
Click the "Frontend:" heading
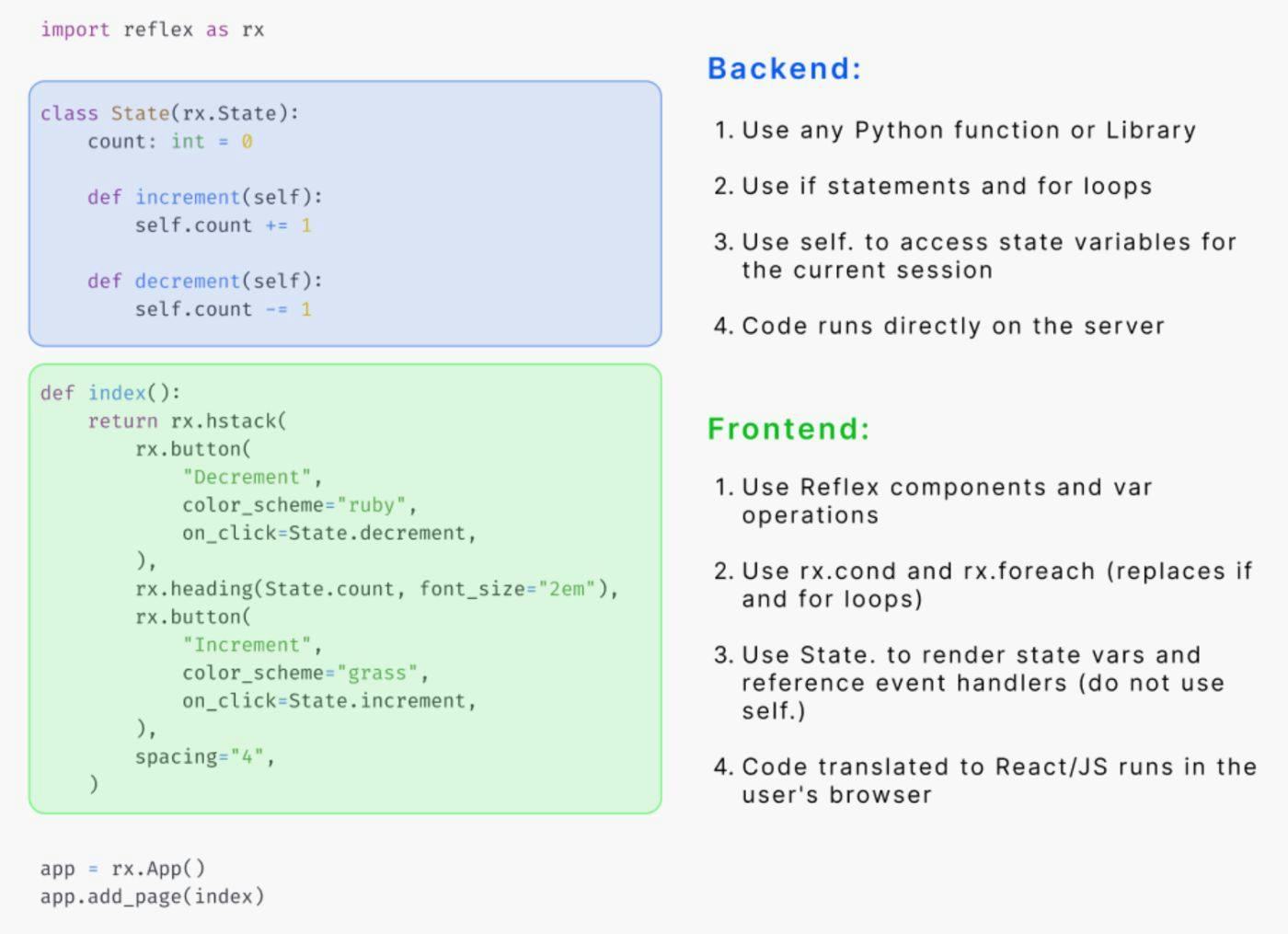pos(788,429)
